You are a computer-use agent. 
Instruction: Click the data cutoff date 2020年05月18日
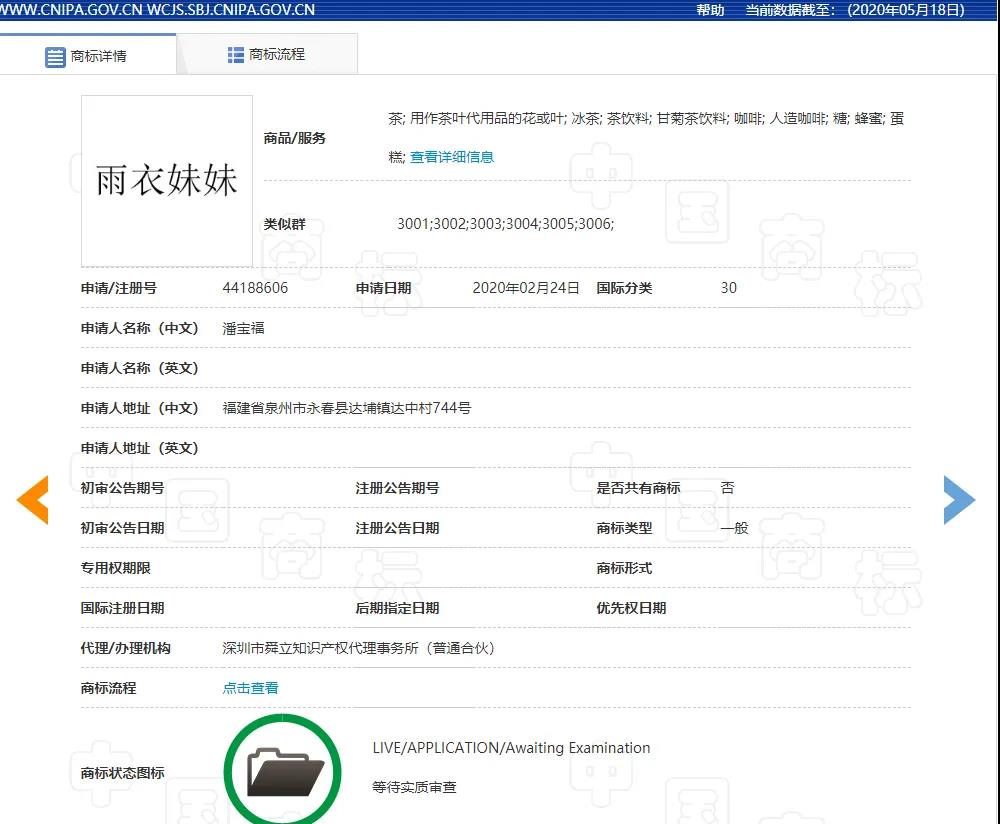coord(906,10)
